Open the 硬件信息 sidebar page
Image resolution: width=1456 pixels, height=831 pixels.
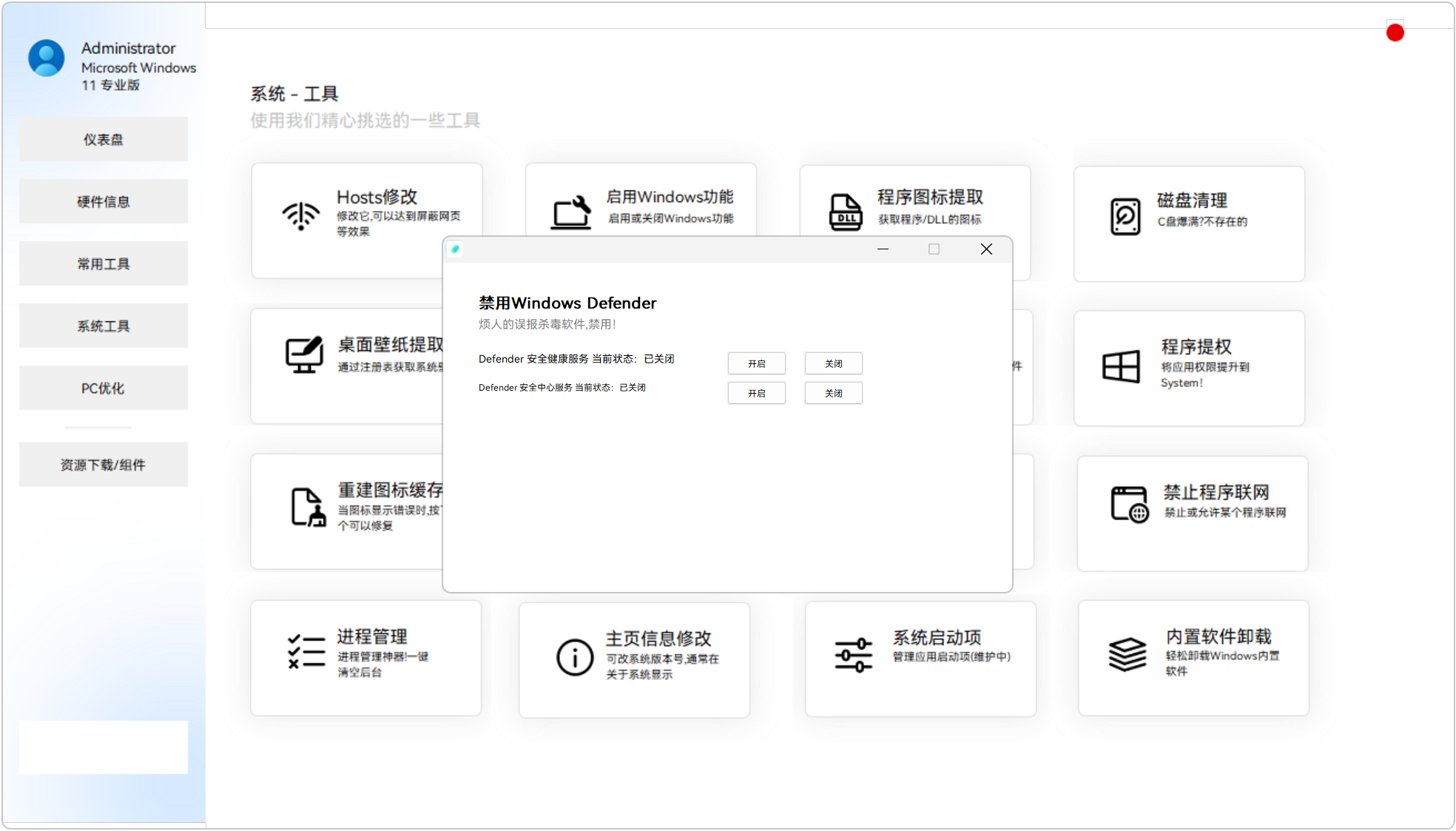(x=104, y=201)
